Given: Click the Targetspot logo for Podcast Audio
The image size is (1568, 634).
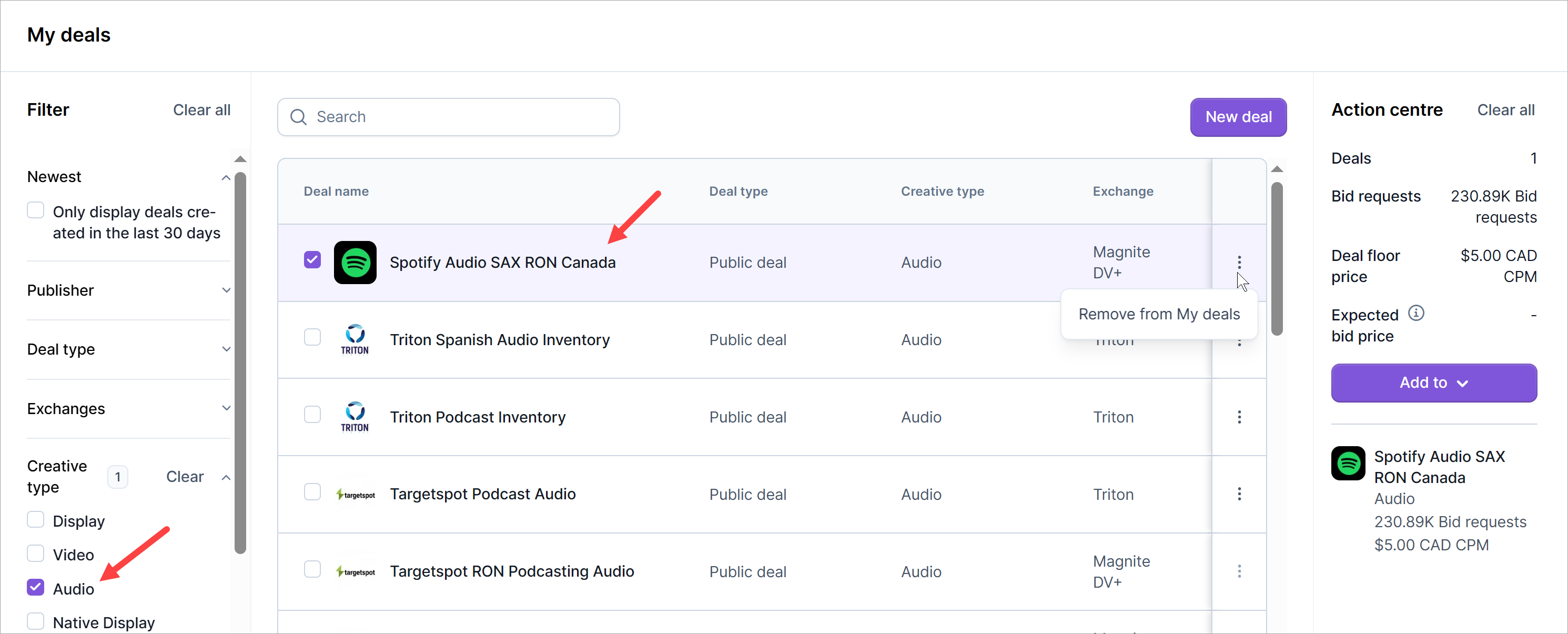Looking at the screenshot, I should click(x=356, y=494).
